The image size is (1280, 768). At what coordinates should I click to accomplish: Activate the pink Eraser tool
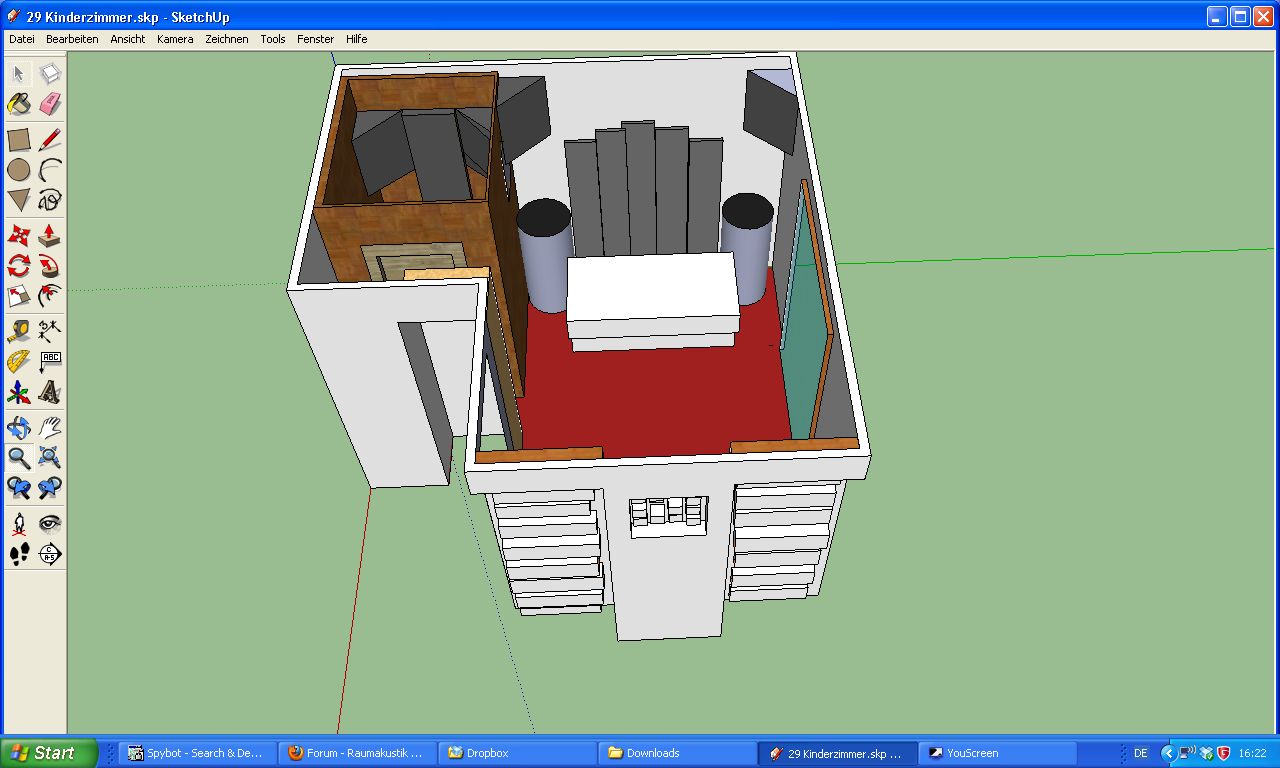click(50, 104)
